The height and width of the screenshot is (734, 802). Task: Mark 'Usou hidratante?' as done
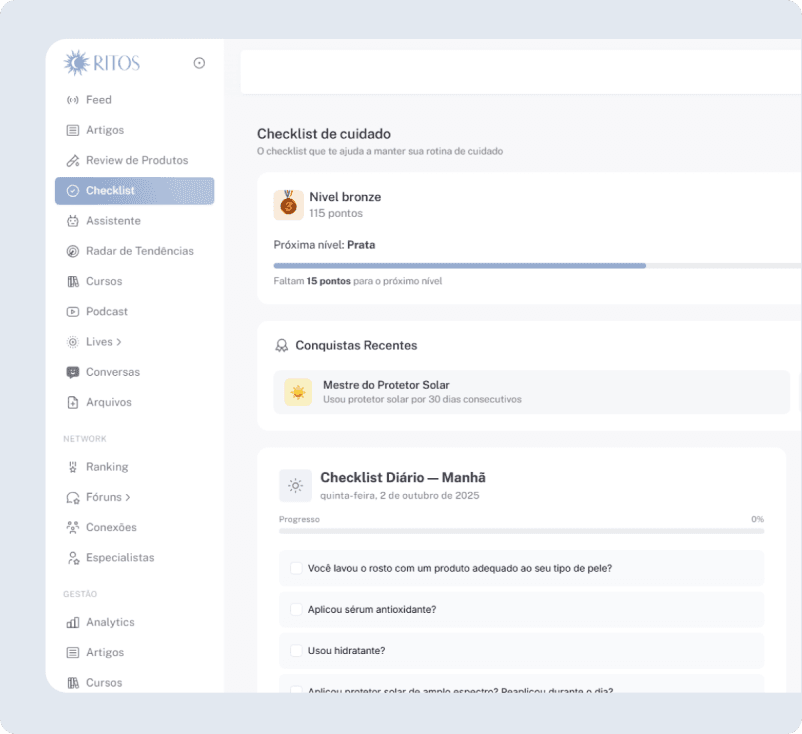point(296,651)
